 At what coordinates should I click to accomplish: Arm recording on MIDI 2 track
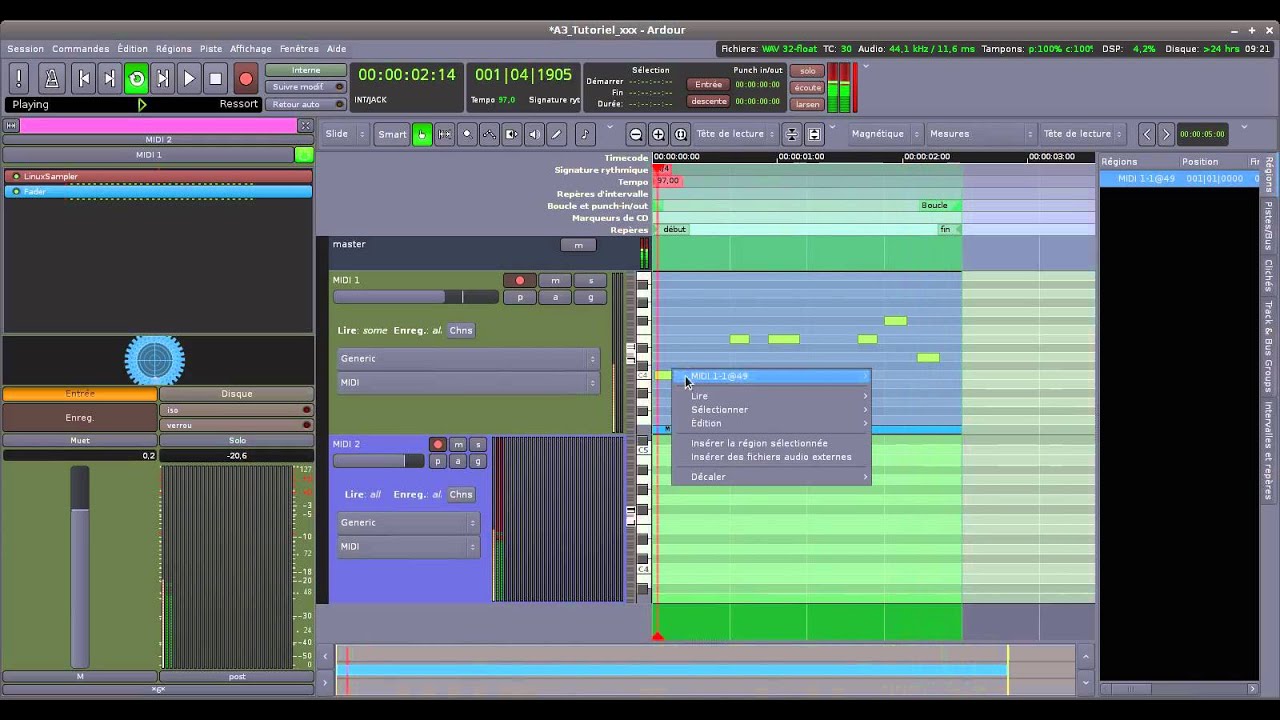click(437, 444)
